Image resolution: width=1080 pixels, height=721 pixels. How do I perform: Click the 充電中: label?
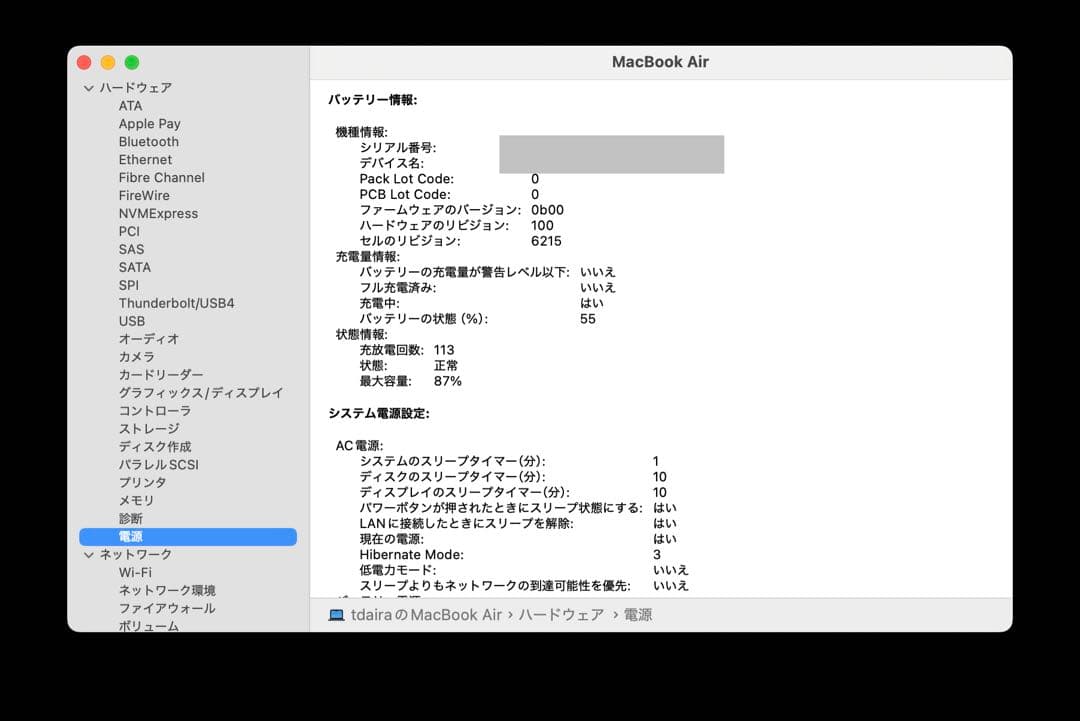(380, 303)
